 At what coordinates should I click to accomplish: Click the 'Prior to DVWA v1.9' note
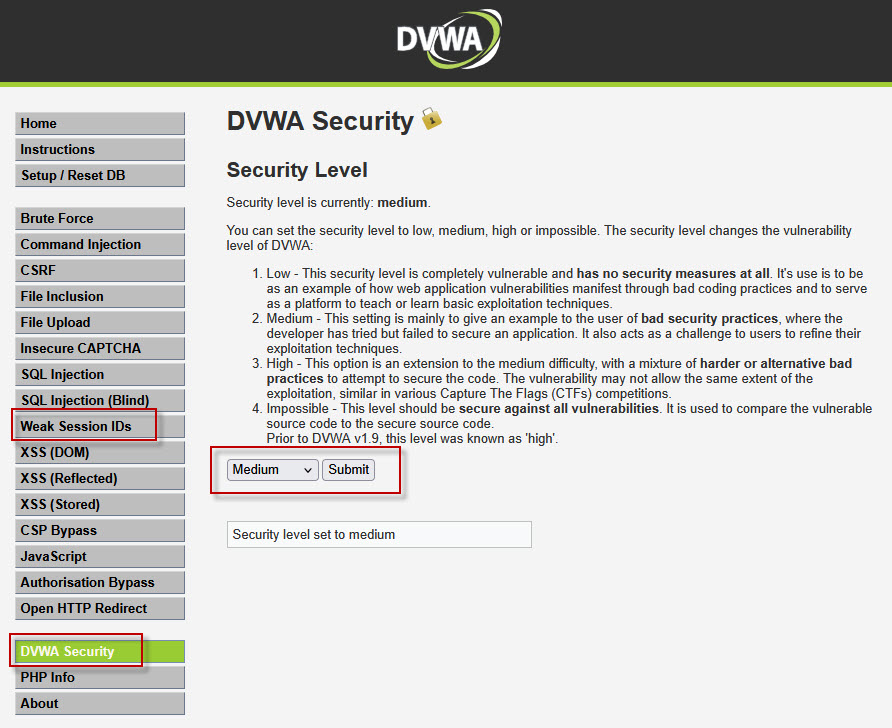tap(412, 439)
